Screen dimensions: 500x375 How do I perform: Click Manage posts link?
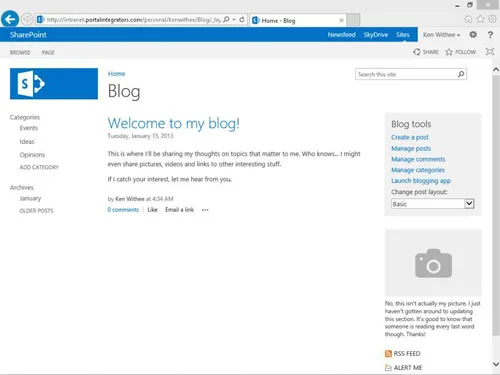(411, 148)
